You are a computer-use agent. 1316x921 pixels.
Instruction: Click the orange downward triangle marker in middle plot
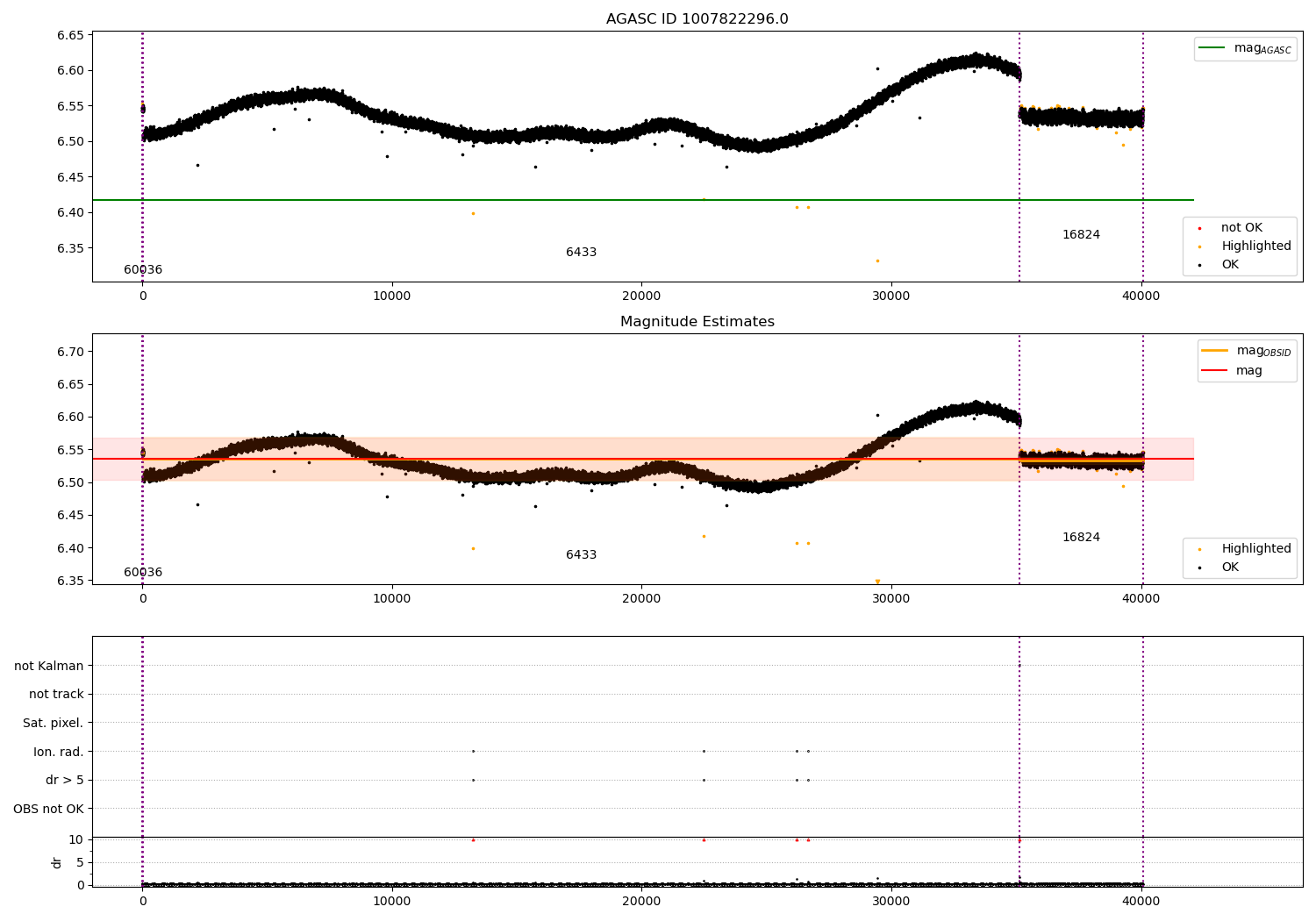(x=877, y=582)
